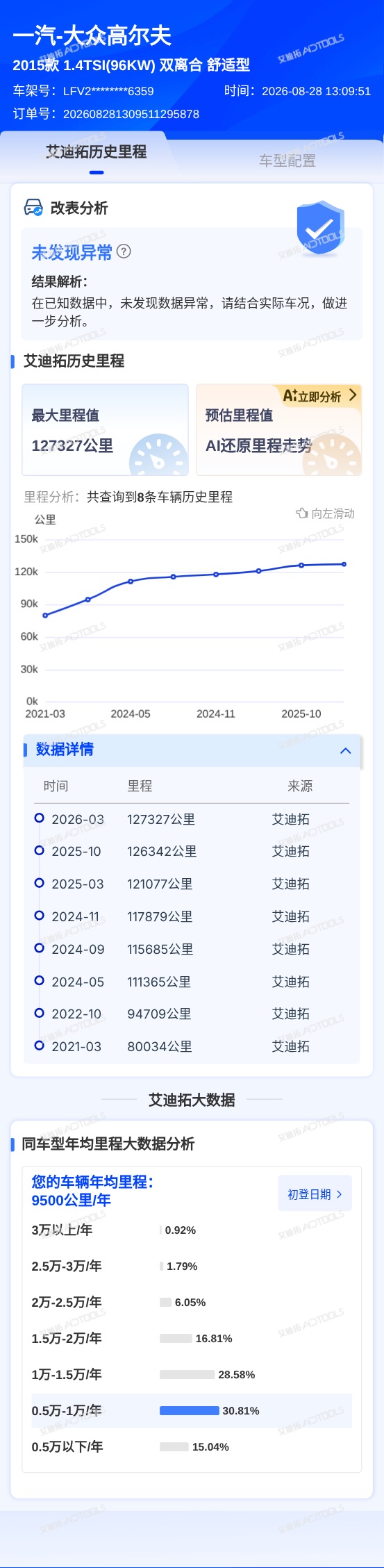
Task: Click the first data point on mileage chart
Action: [45, 616]
